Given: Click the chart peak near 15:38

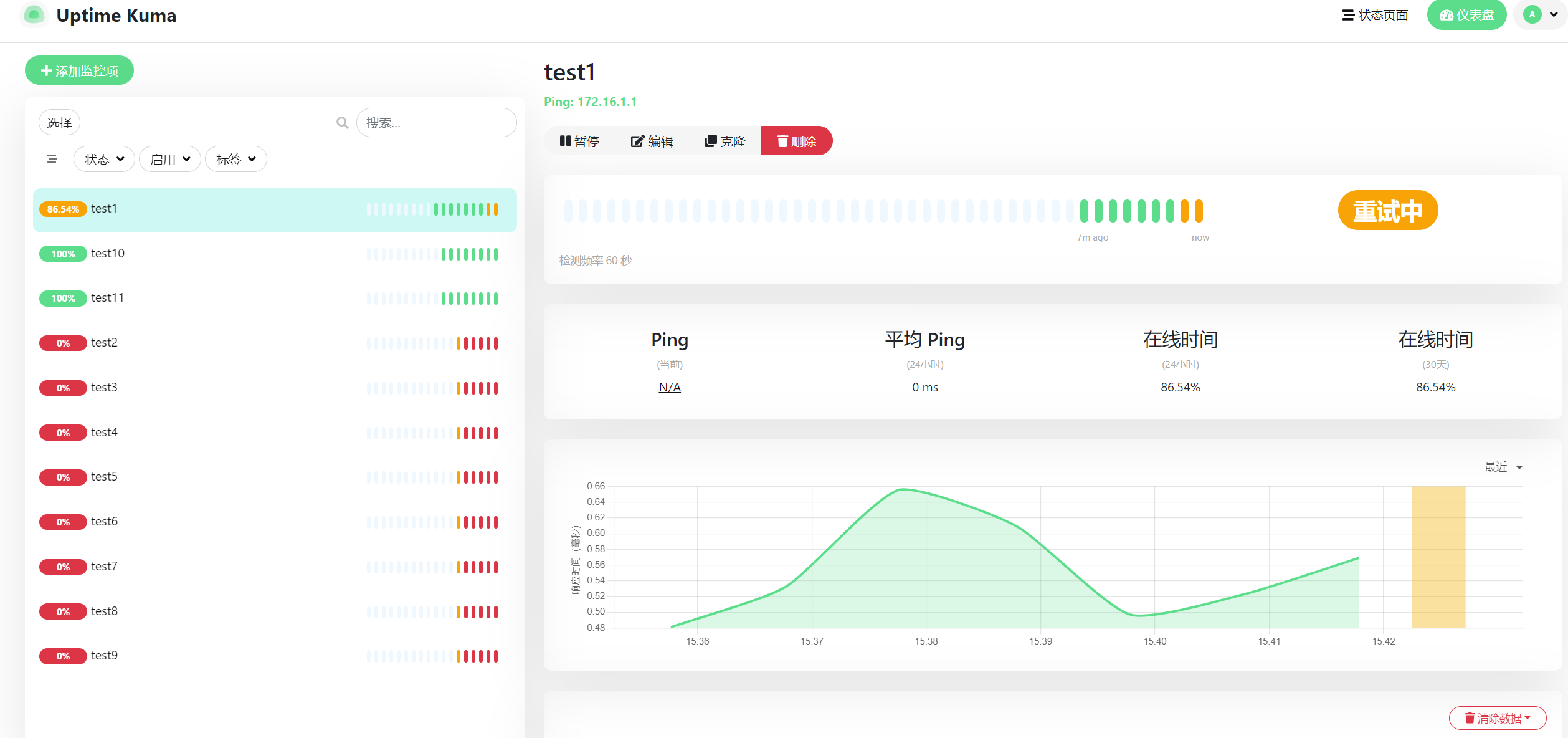Looking at the screenshot, I should [903, 490].
